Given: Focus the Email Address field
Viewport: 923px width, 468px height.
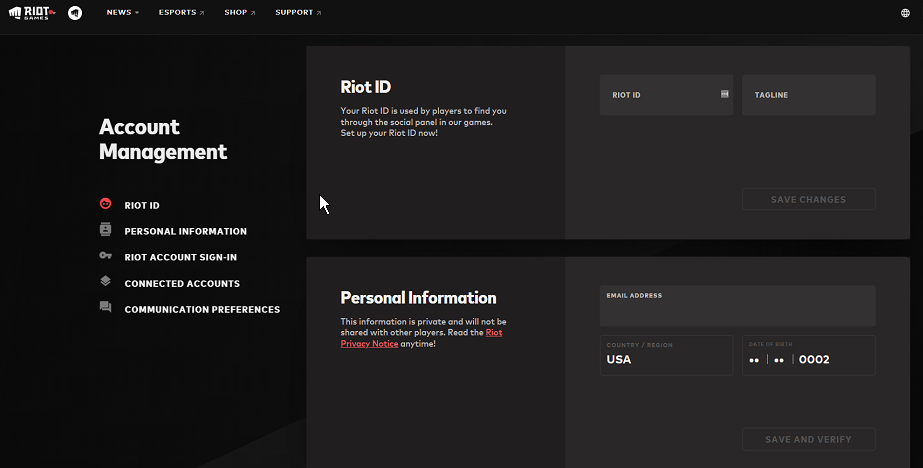Looking at the screenshot, I should [x=738, y=306].
